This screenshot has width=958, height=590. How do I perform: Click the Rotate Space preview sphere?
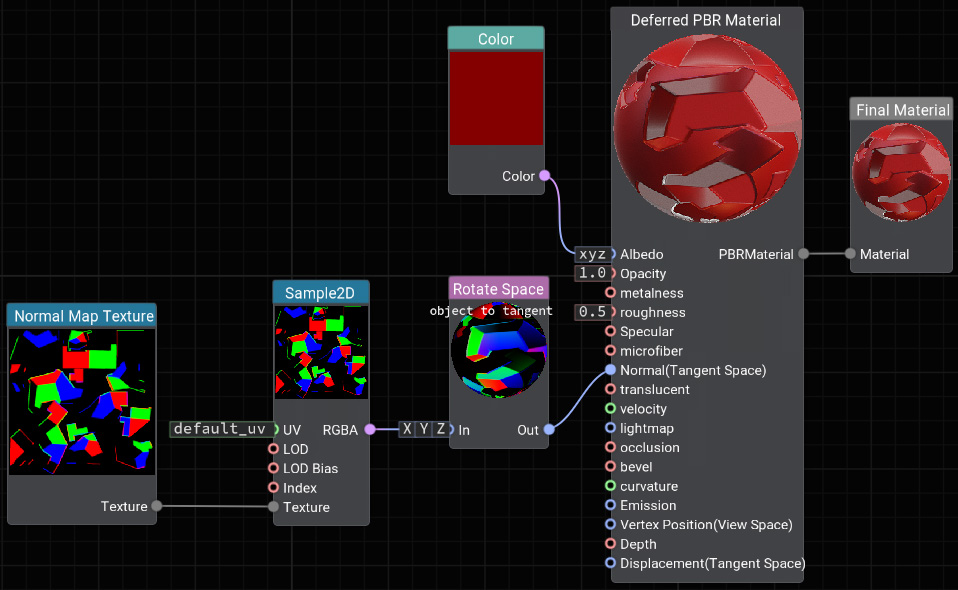coord(499,349)
